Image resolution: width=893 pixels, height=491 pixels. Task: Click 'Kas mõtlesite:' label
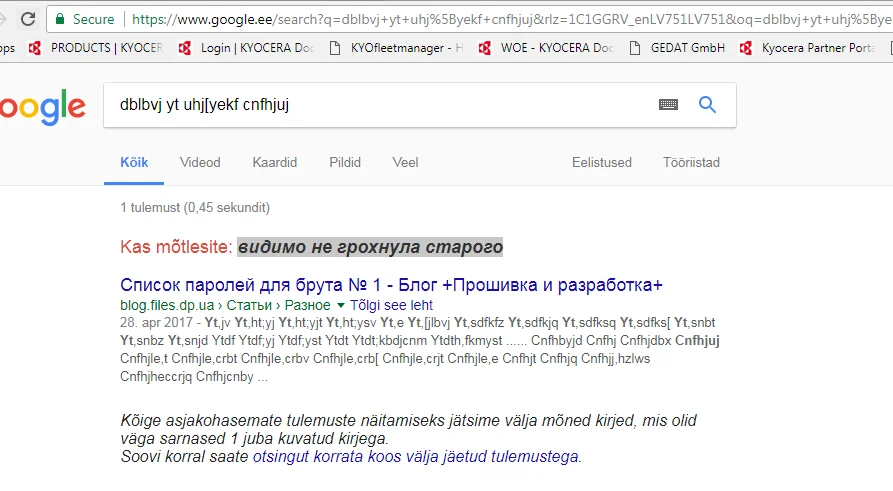pyautogui.click(x=176, y=247)
